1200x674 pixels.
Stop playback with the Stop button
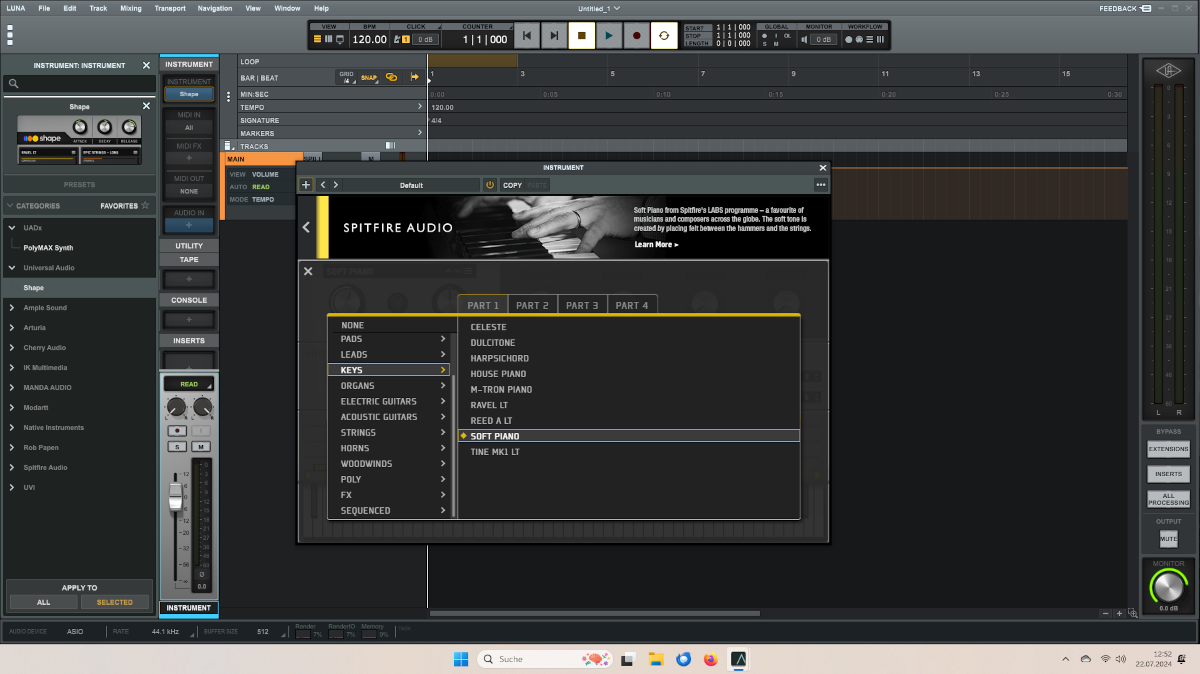pyautogui.click(x=581, y=37)
